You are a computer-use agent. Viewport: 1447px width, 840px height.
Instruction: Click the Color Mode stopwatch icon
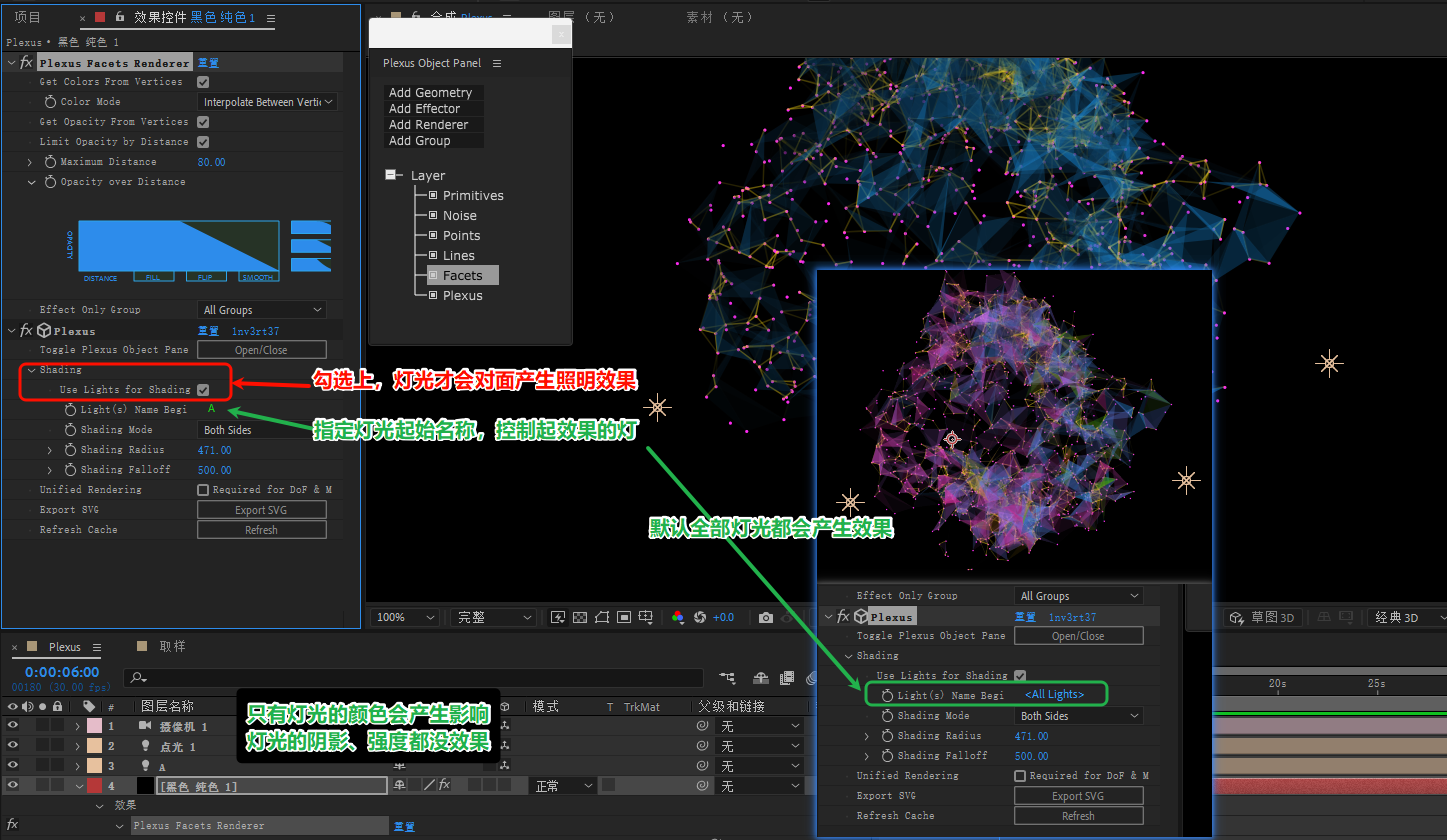click(x=51, y=102)
